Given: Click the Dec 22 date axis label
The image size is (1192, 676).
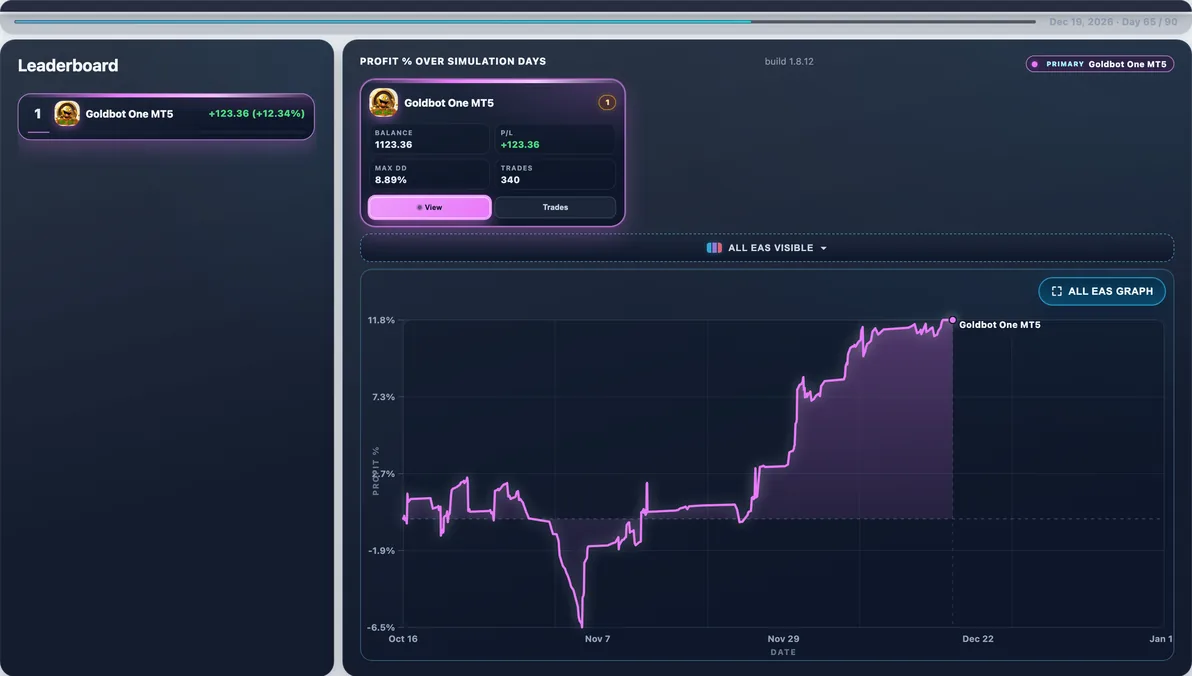Looking at the screenshot, I should (x=978, y=639).
